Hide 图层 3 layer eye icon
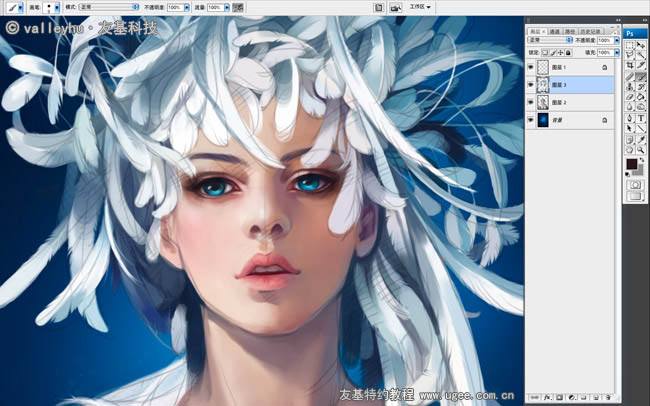 click(x=531, y=85)
